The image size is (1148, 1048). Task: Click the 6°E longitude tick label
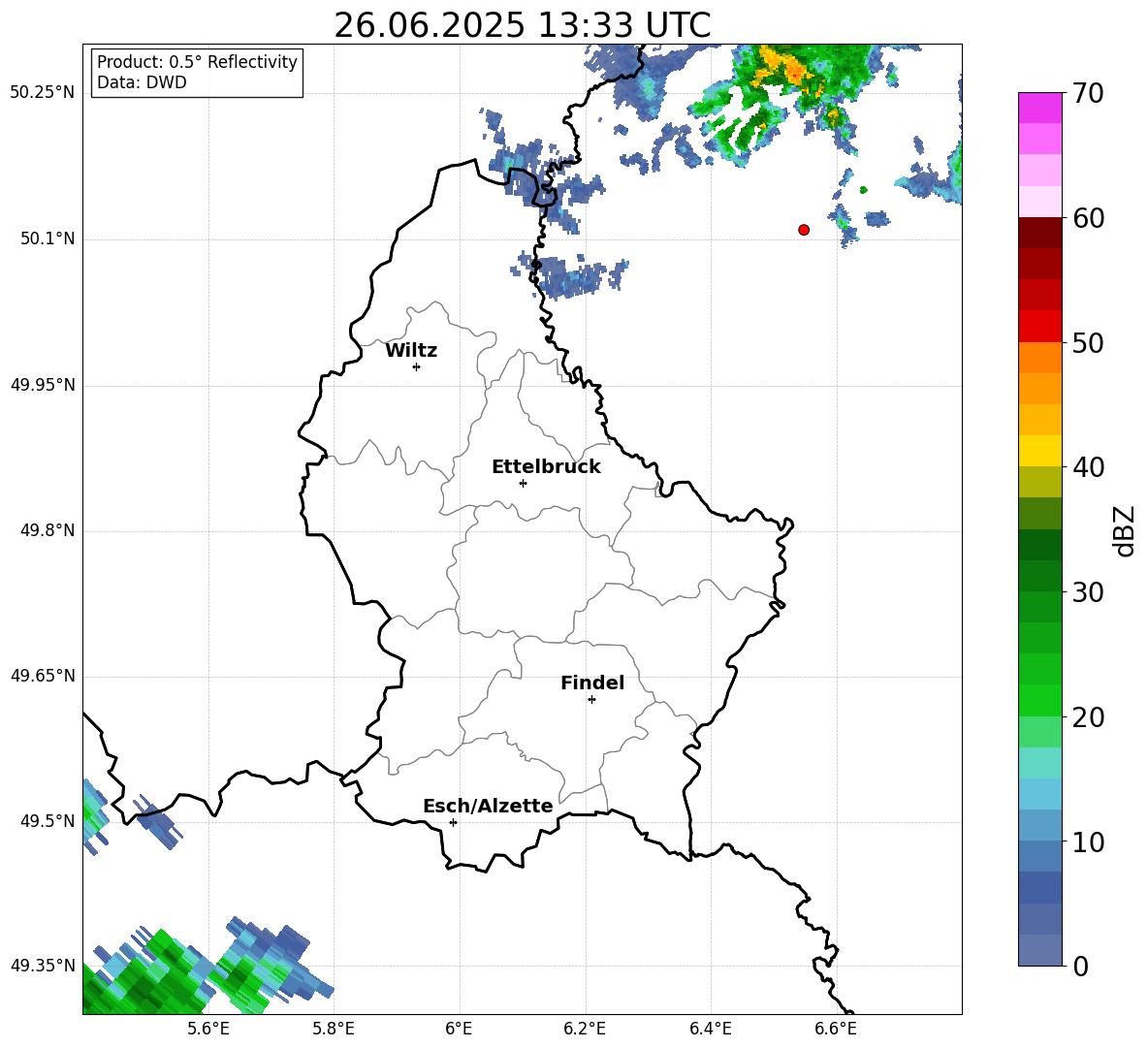click(459, 1029)
